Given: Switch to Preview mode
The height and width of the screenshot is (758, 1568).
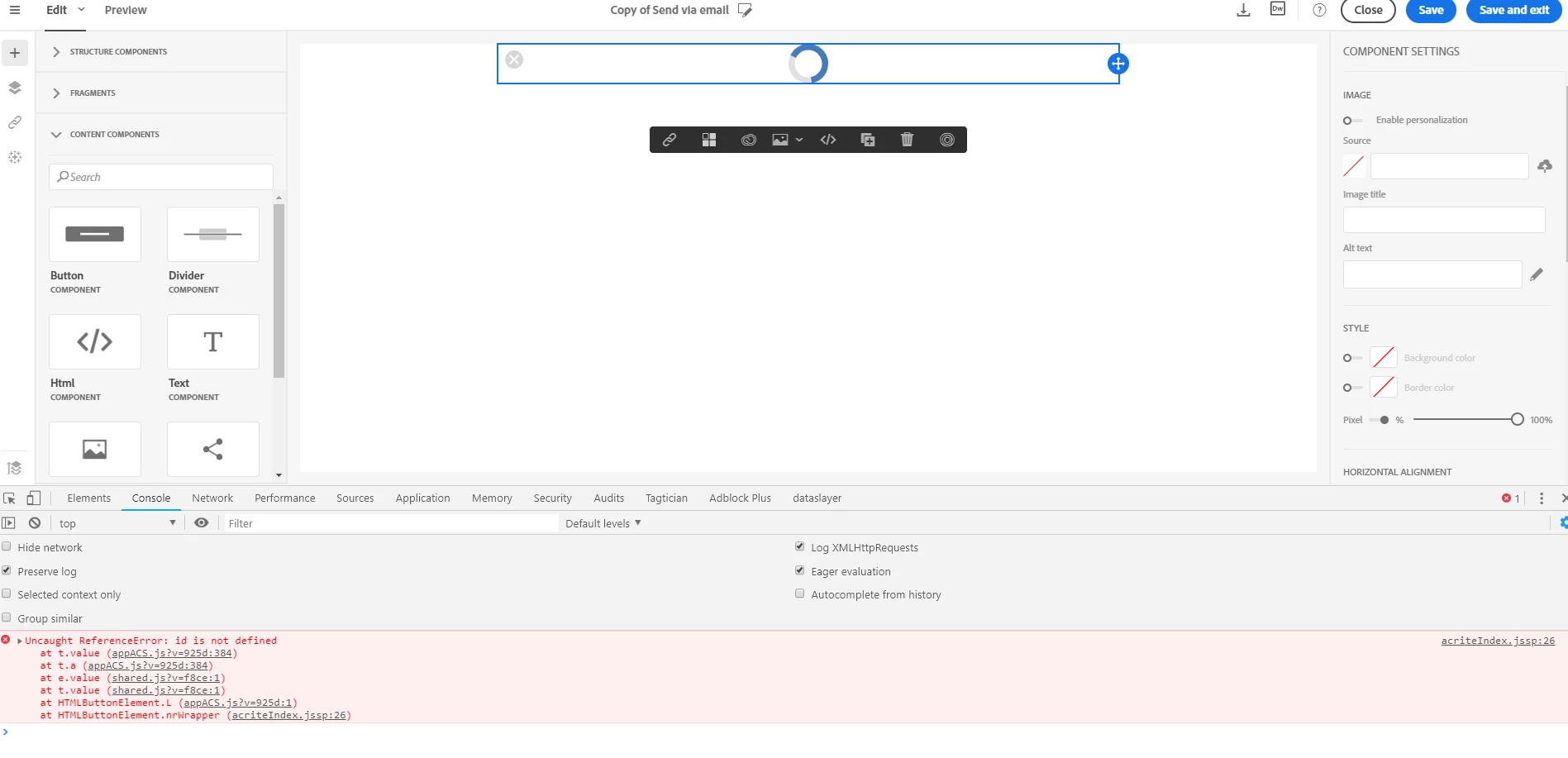Looking at the screenshot, I should [126, 10].
